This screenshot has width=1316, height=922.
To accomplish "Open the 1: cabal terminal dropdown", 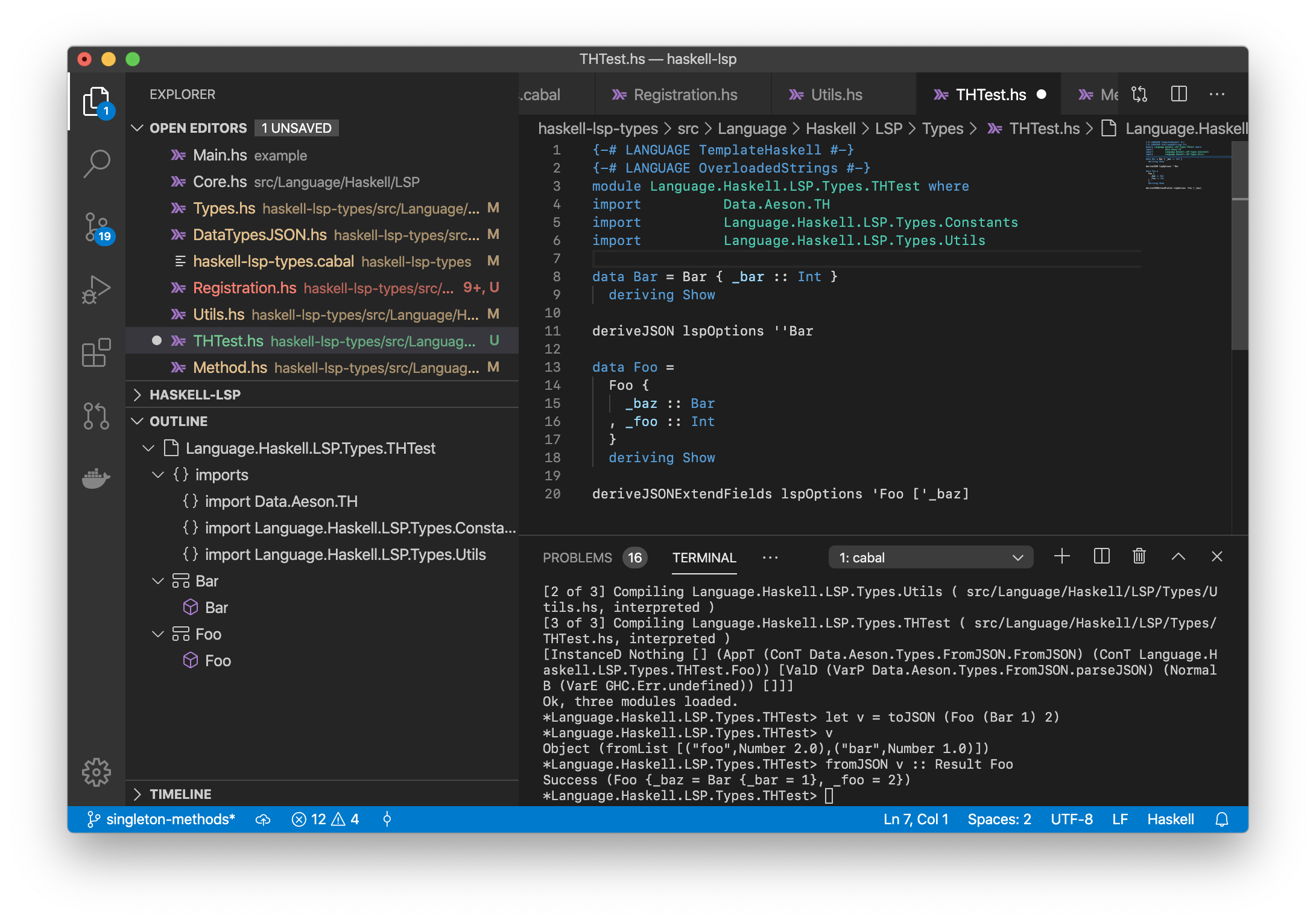I will click(x=931, y=558).
